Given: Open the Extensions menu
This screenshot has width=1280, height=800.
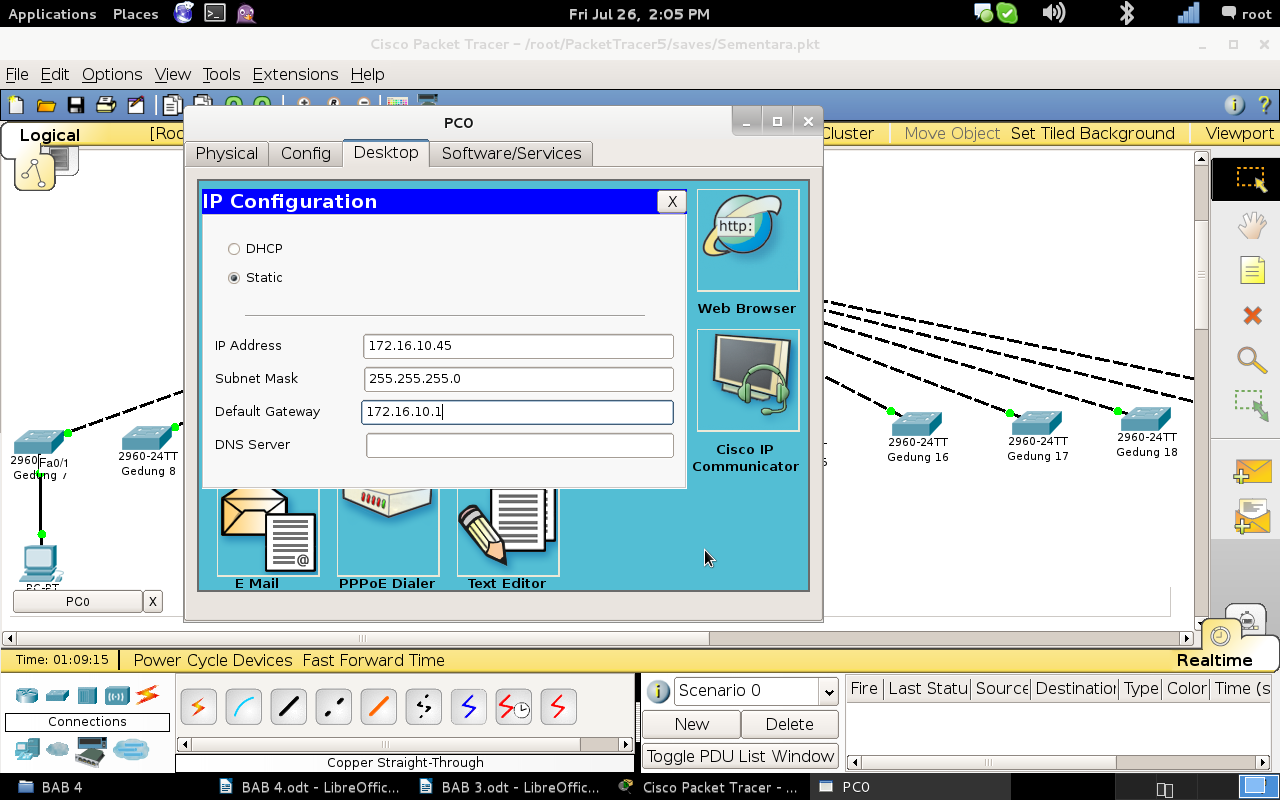Looking at the screenshot, I should (295, 74).
